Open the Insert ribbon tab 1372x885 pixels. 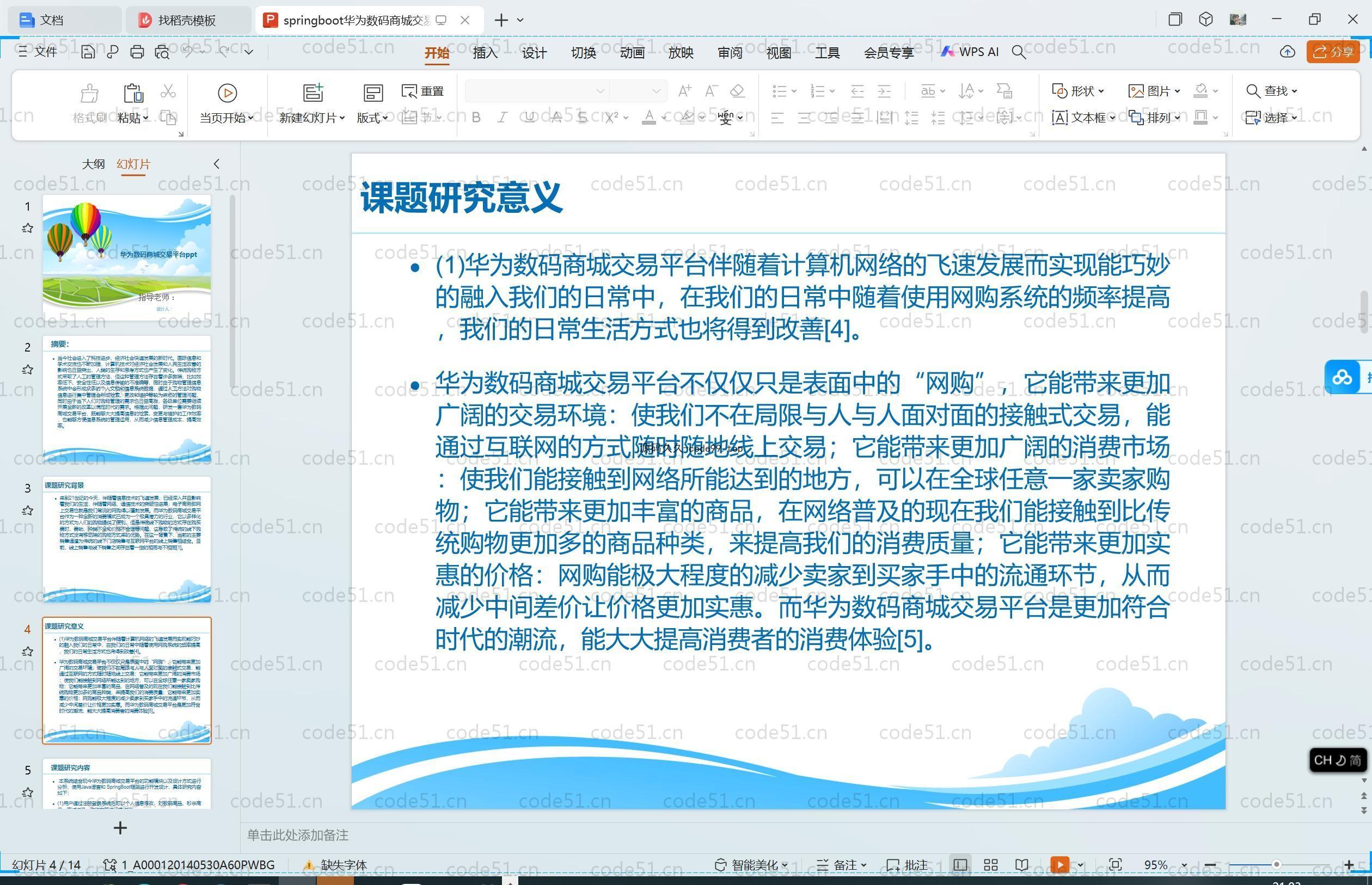(485, 53)
